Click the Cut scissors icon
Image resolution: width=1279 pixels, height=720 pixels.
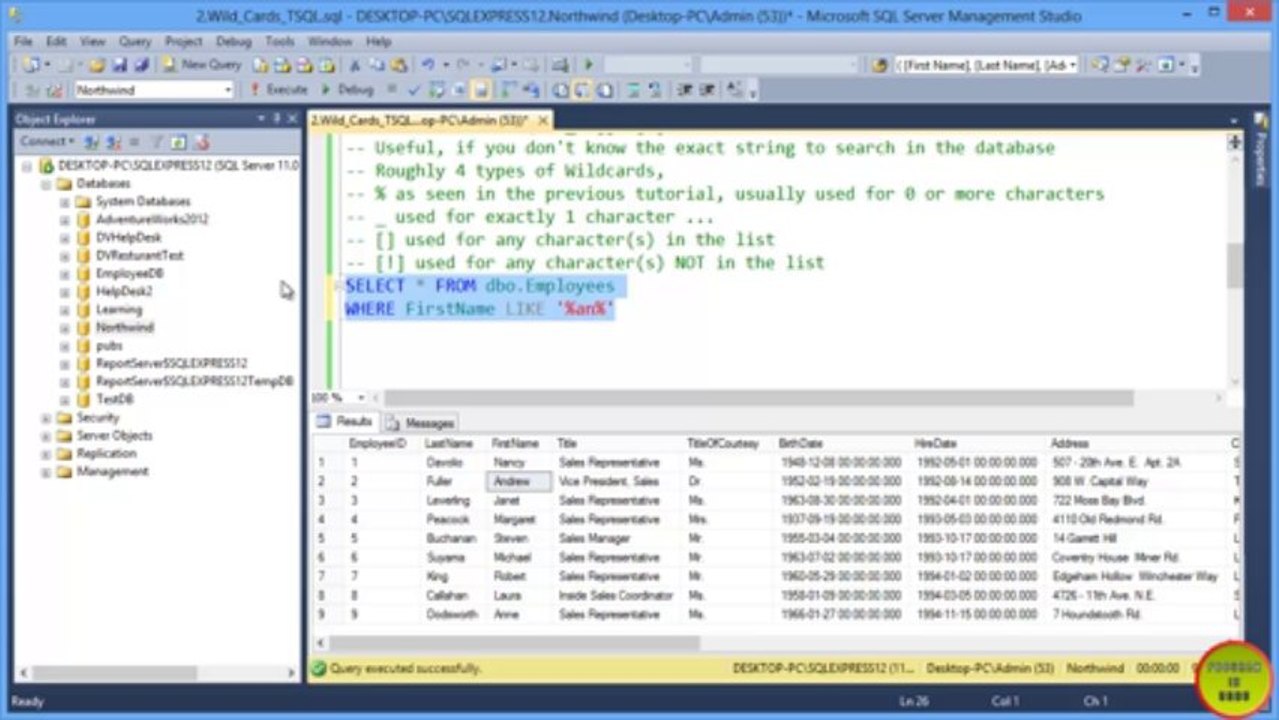click(x=354, y=65)
